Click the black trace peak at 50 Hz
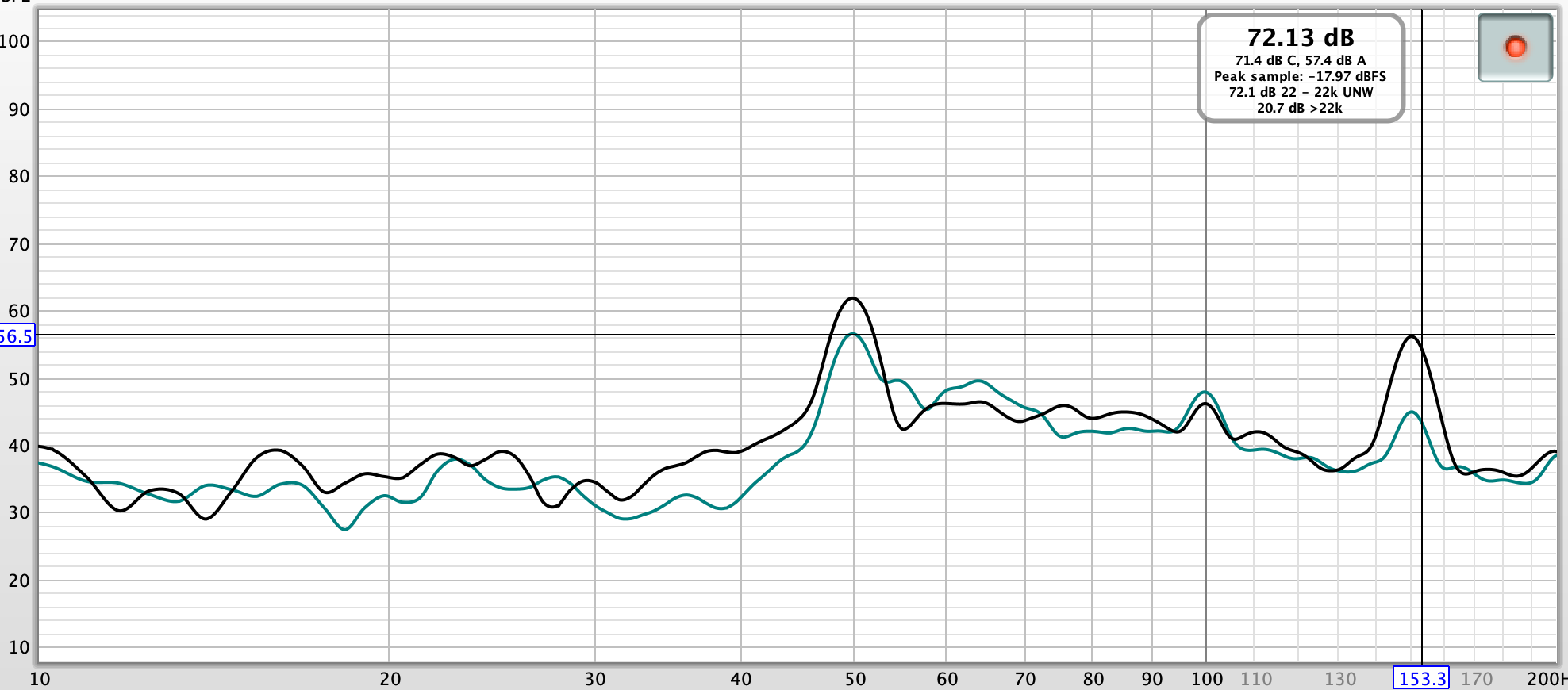The image size is (1568, 690). [853, 298]
